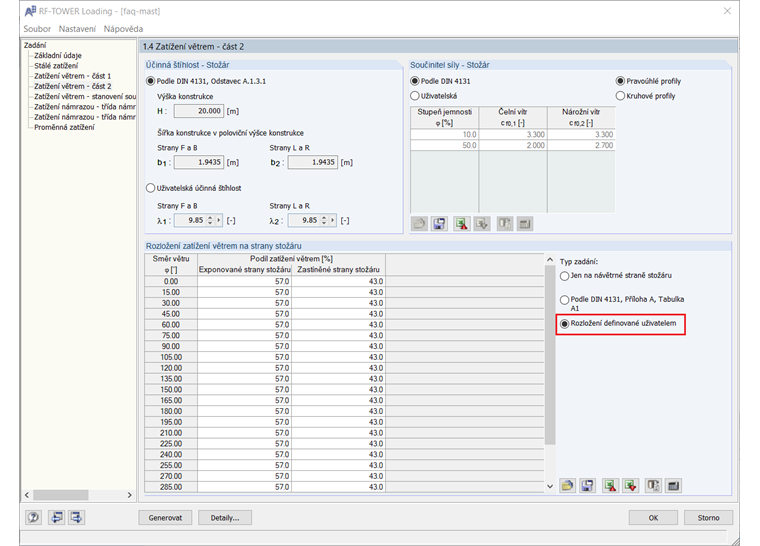Click navigator horizontal scrollbar right arrow
The height and width of the screenshot is (546, 760).
click(x=129, y=495)
